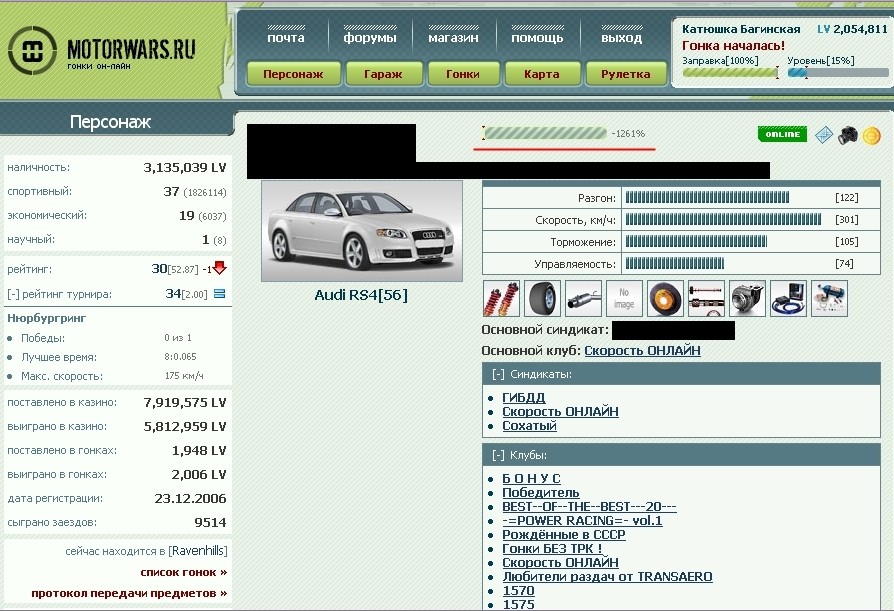Collapse the tournament rating section
This screenshot has width=894, height=611.
13,294
